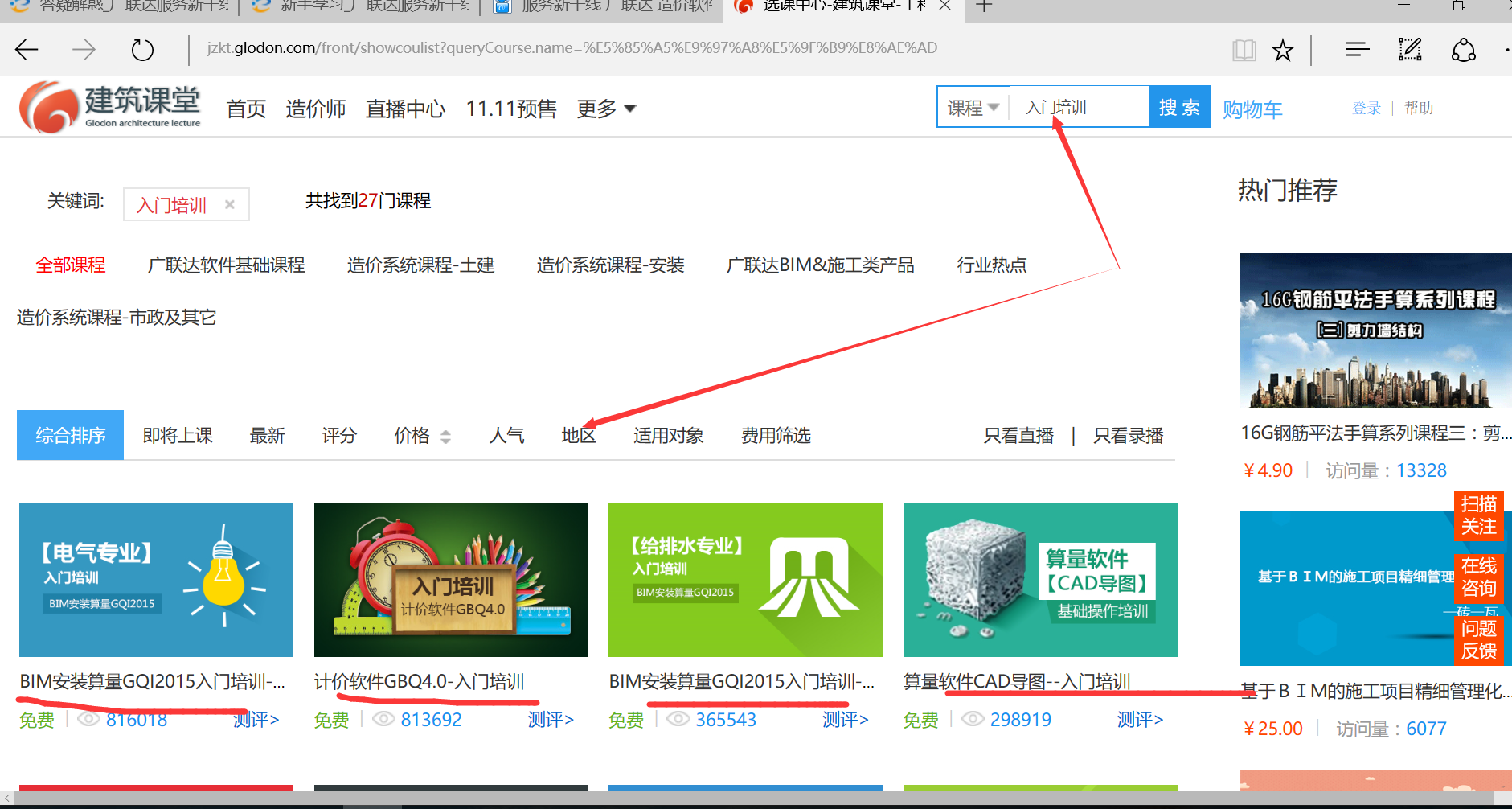The image size is (1512, 809).
Task: Sort by 综合排序
Action: pyautogui.click(x=70, y=435)
